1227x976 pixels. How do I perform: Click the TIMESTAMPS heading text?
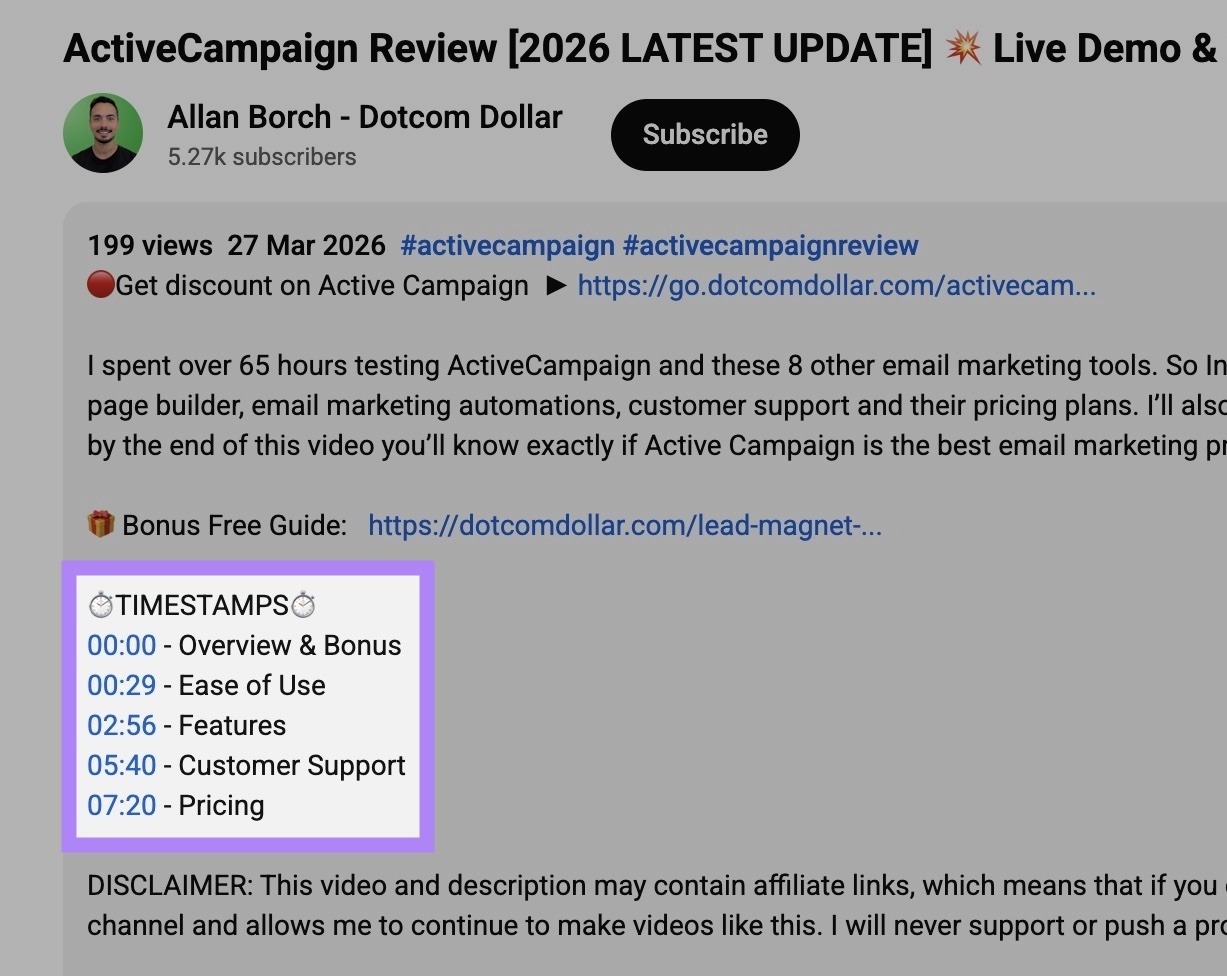pos(202,605)
